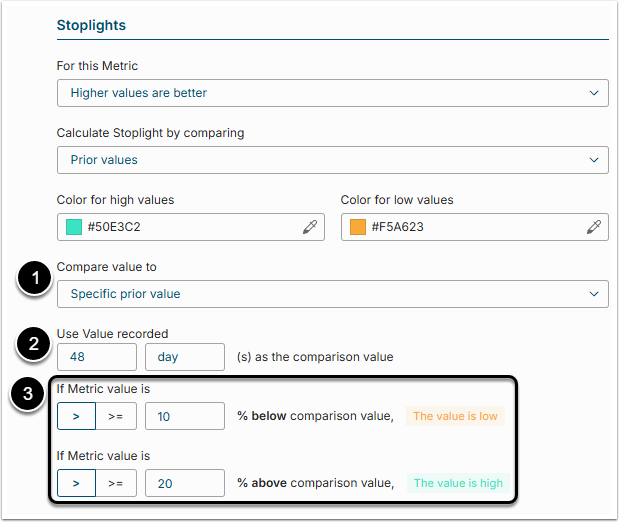Click 'The value is low' label

click(x=455, y=416)
